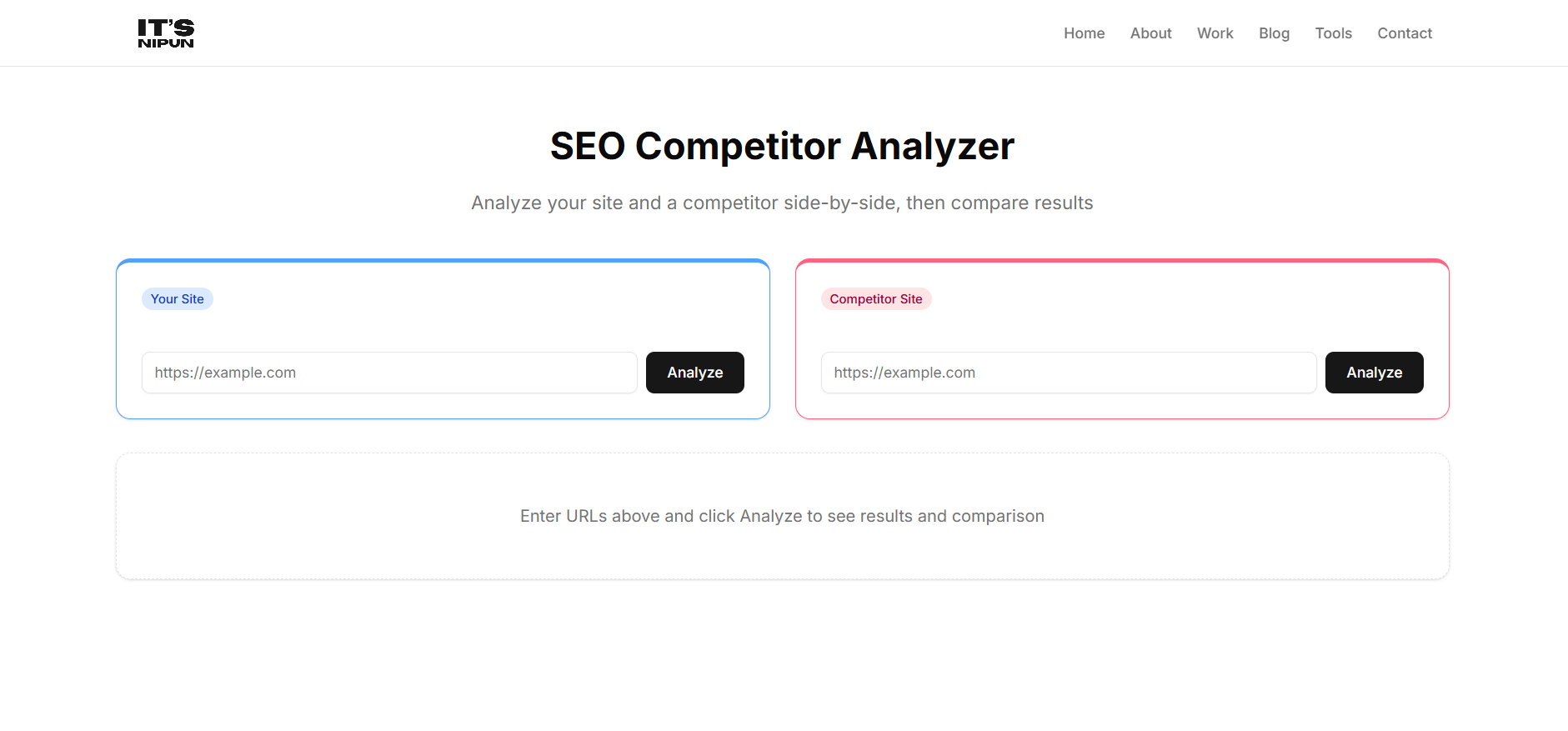Select the pink Competitor Site badge
Screen dimensions: 1568x731
tap(876, 298)
